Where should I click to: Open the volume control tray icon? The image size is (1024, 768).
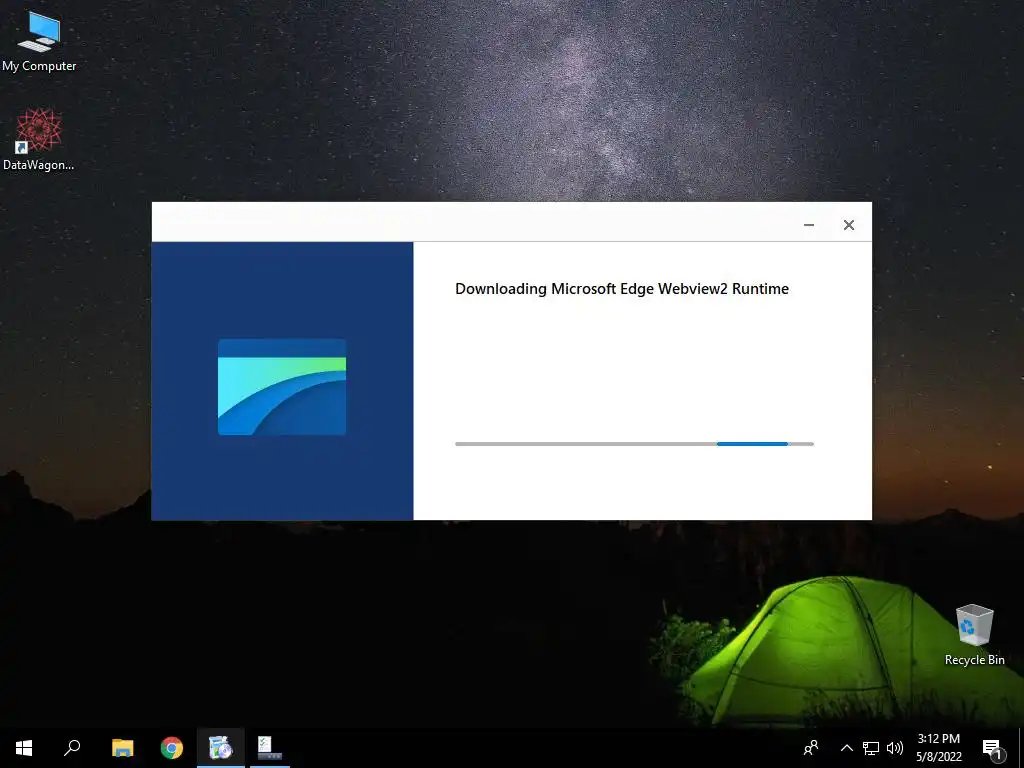point(895,748)
